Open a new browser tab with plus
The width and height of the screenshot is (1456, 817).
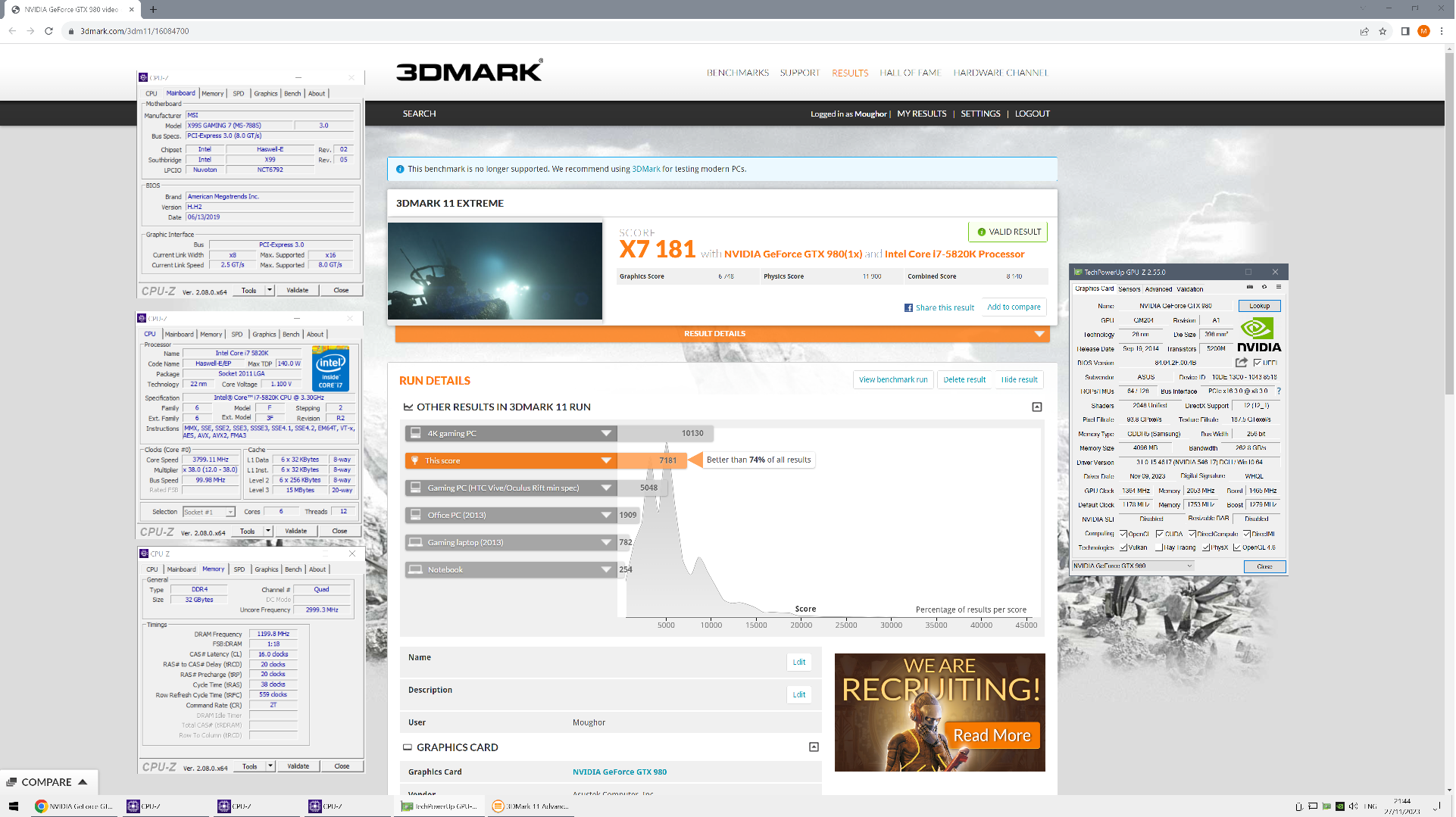153,10
